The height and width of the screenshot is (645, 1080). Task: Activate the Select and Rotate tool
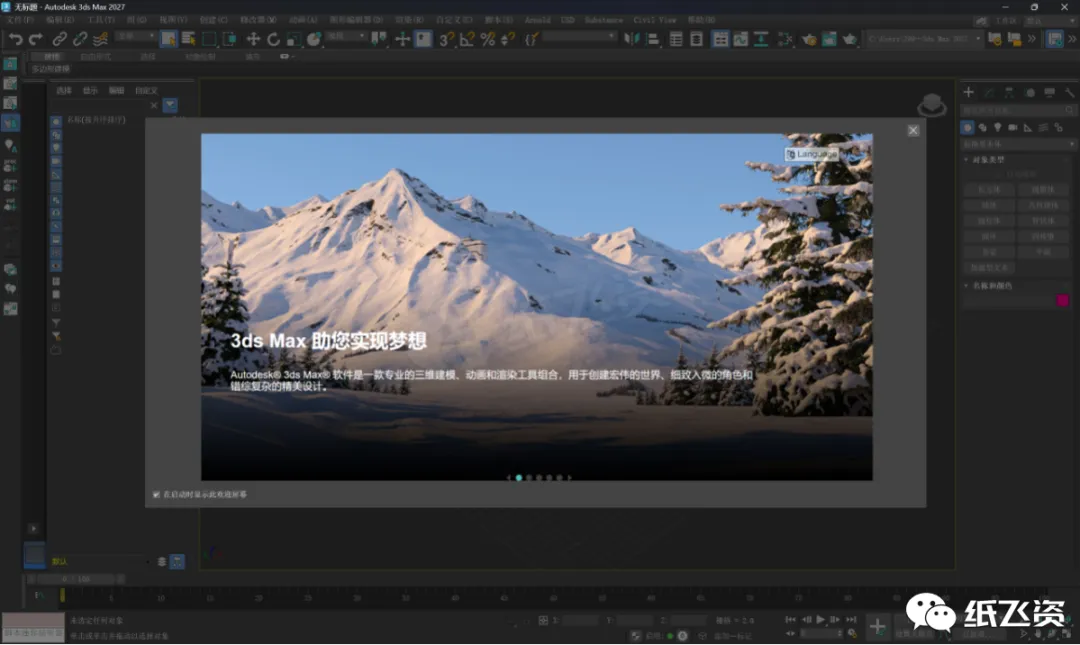(273, 39)
